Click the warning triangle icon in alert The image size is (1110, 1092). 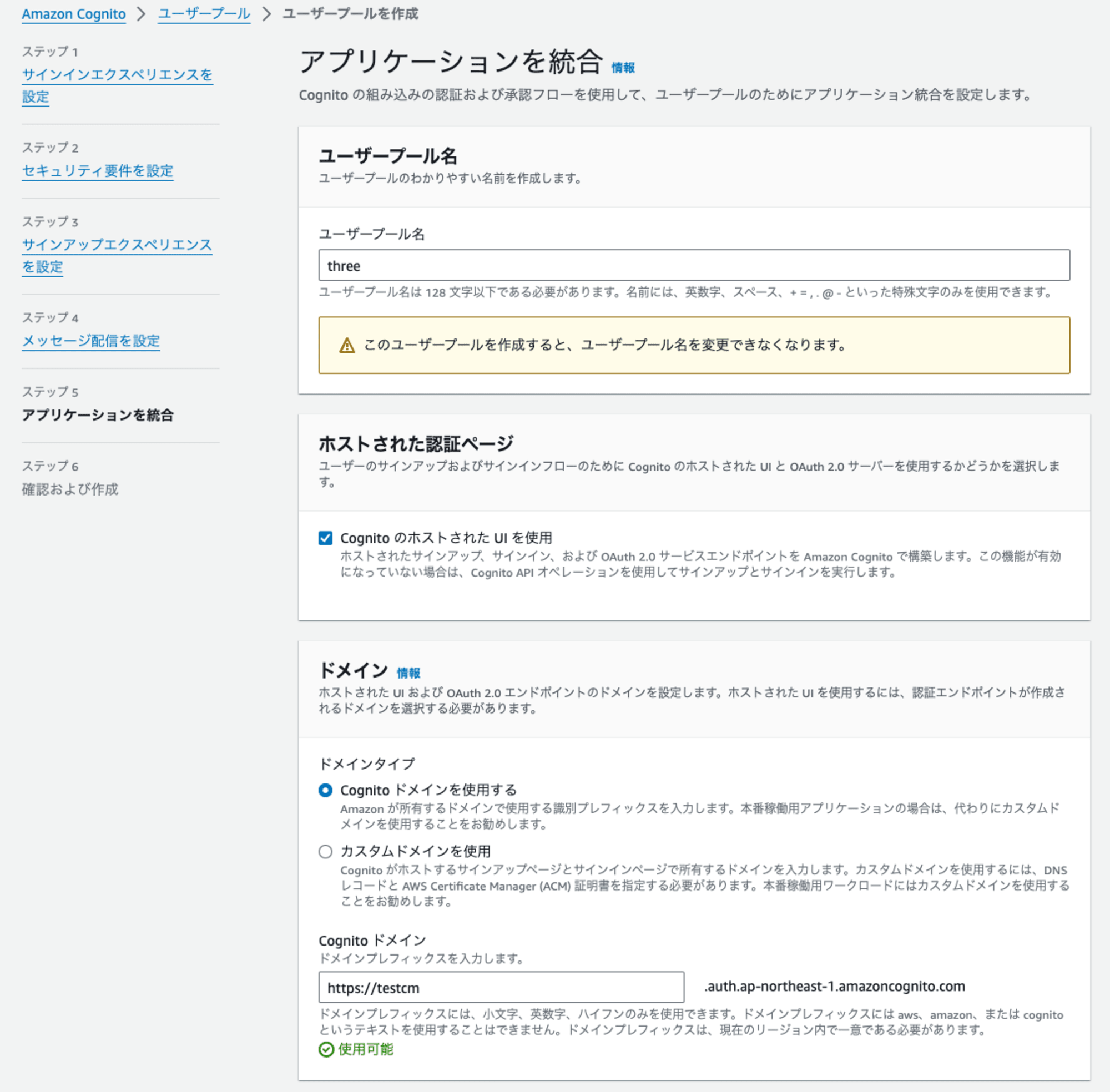pos(347,345)
